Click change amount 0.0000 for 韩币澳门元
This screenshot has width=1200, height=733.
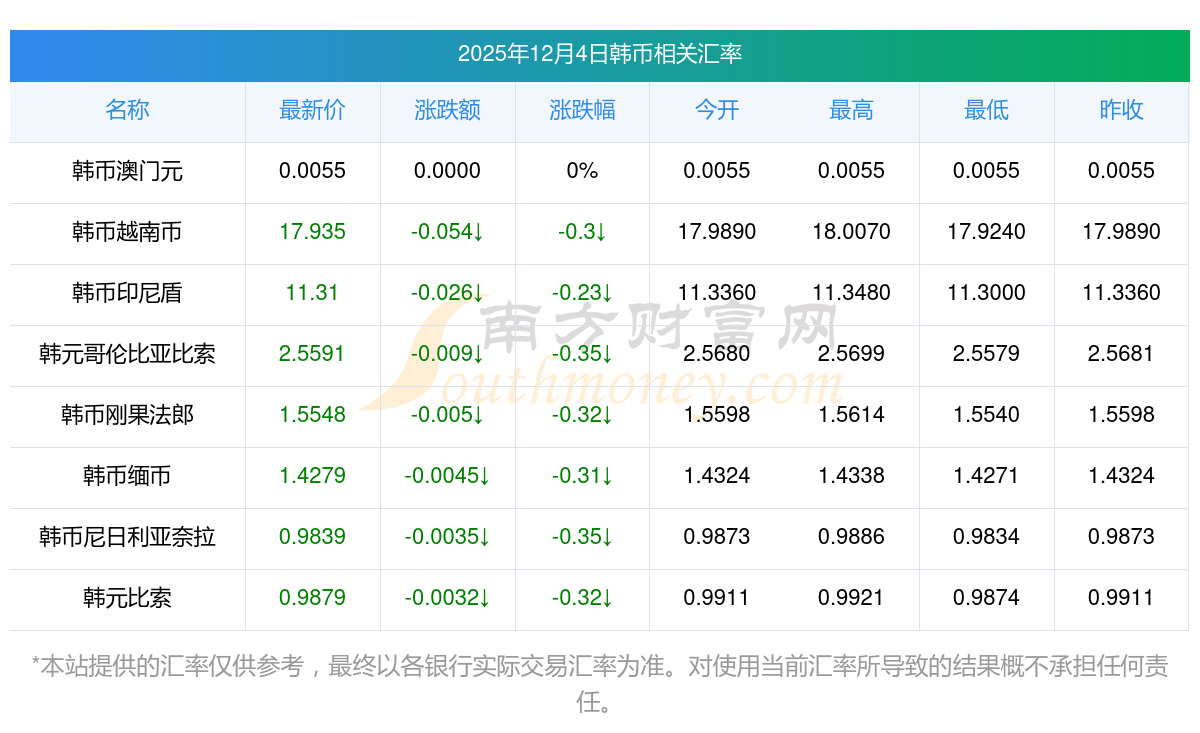[x=447, y=171]
